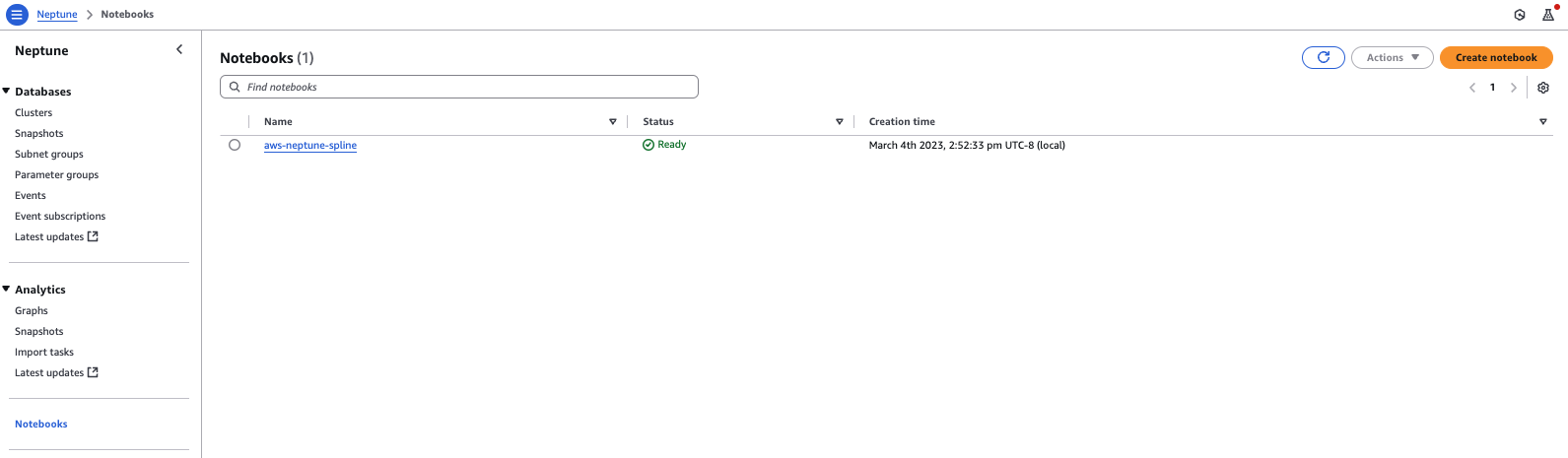The width and height of the screenshot is (1568, 458).
Task: Click the Name column header
Action: pos(278,122)
